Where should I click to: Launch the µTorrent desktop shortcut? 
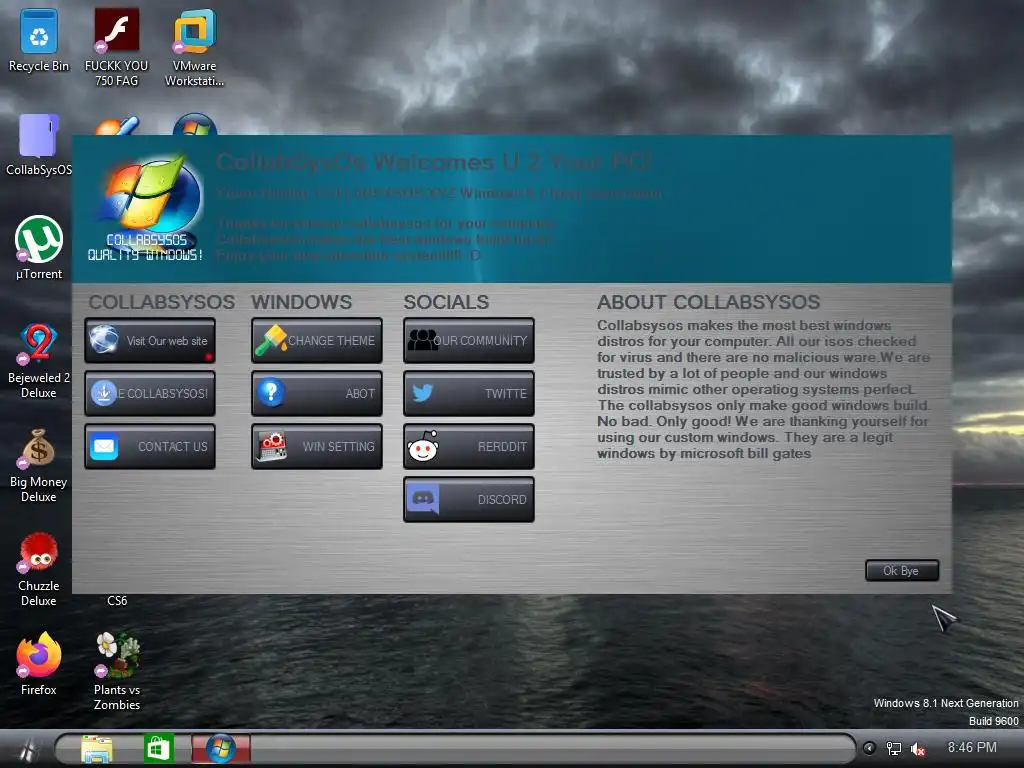tap(39, 248)
